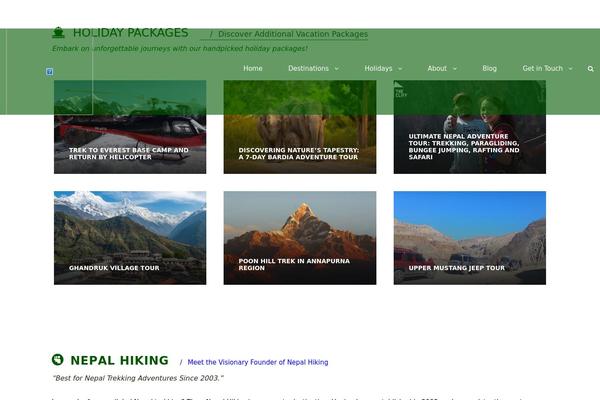This screenshot has height=400, width=600.
Task: Open the Blog menu item
Action: click(x=489, y=69)
